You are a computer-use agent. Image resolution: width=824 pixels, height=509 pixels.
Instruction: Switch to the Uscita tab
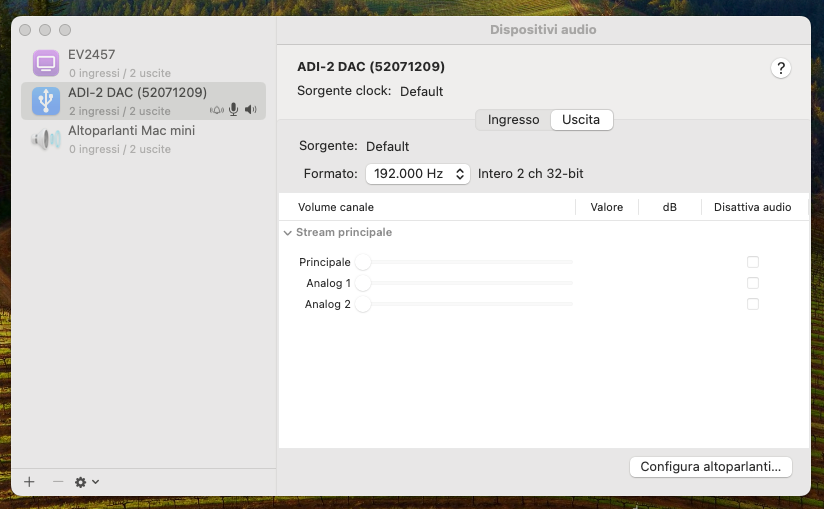pyautogui.click(x=581, y=120)
